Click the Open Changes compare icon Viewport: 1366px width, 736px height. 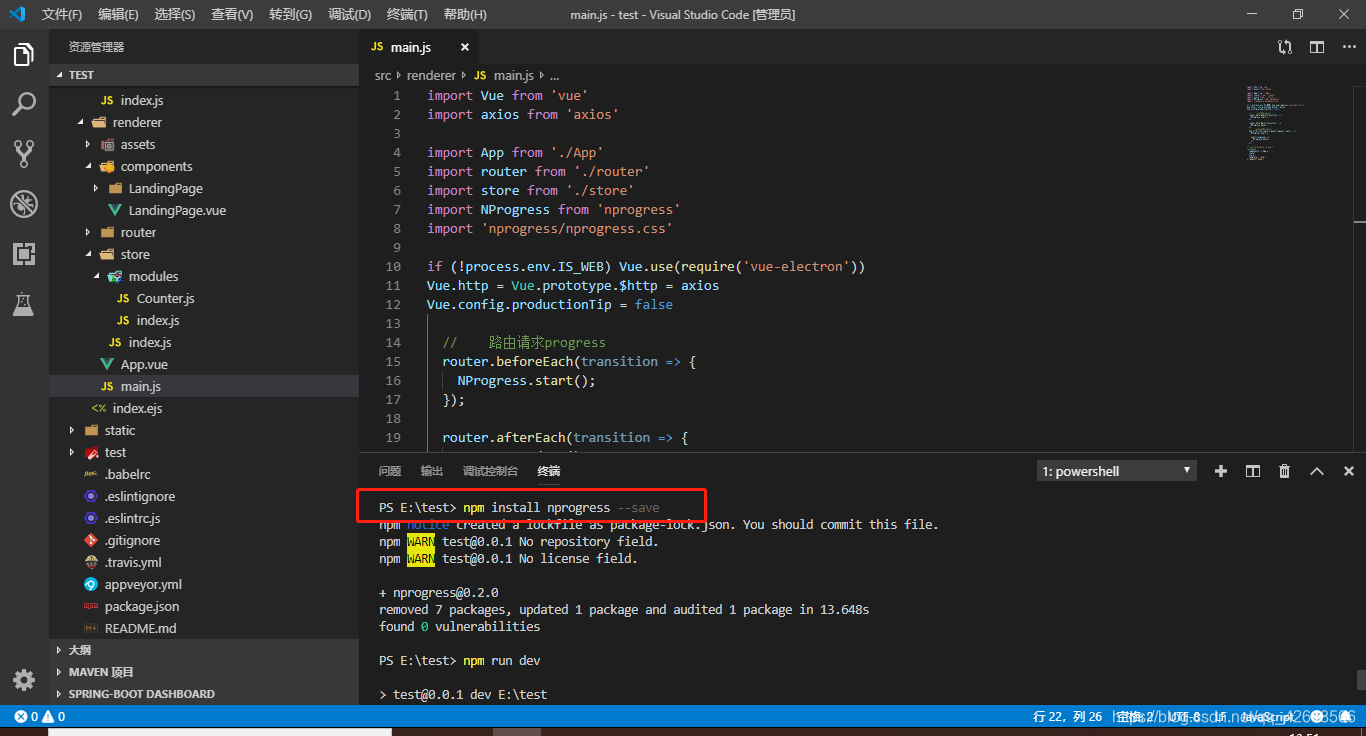point(1285,47)
